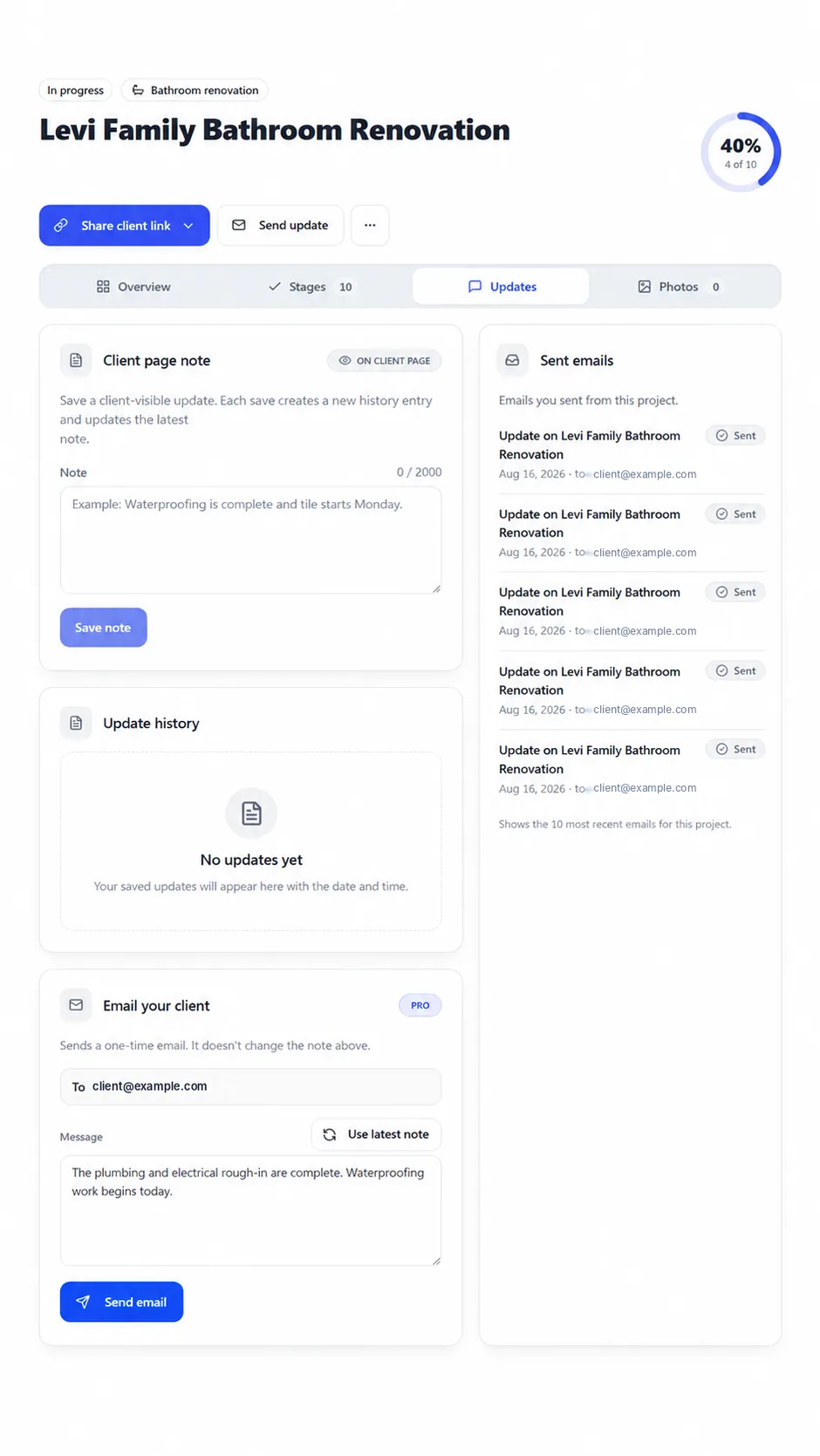820x1456 pixels.
Task: Switch to the Stages tab
Action: (311, 287)
